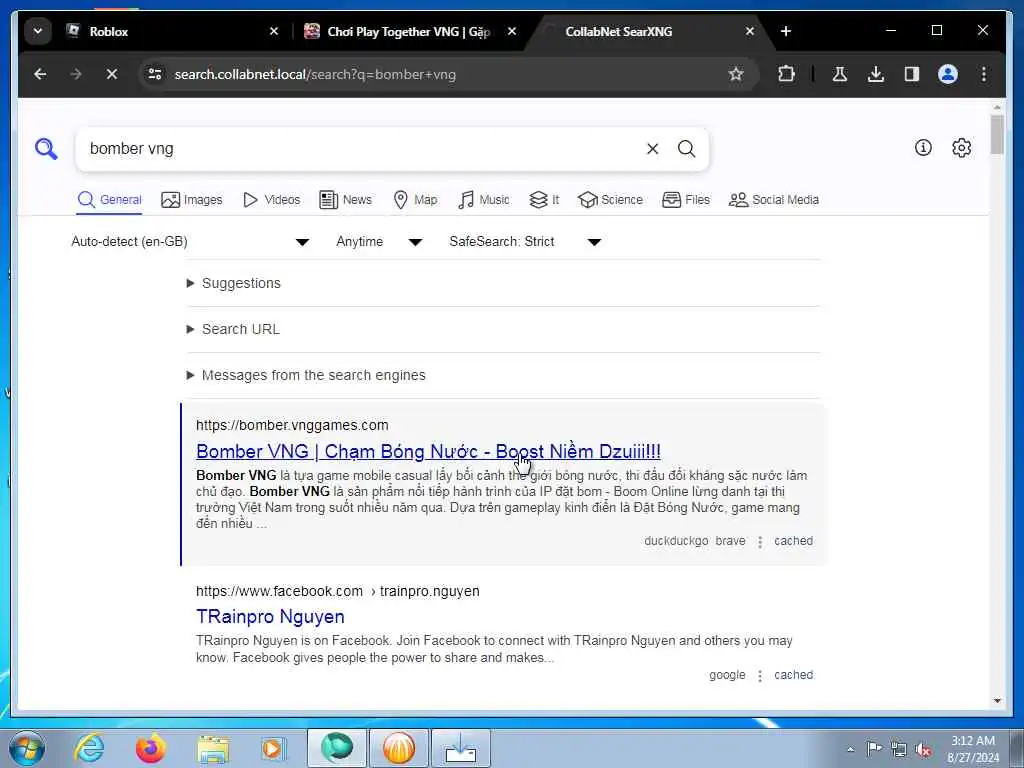Submit search with the magnifier button
The width and height of the screenshot is (1024, 768).
(686, 149)
